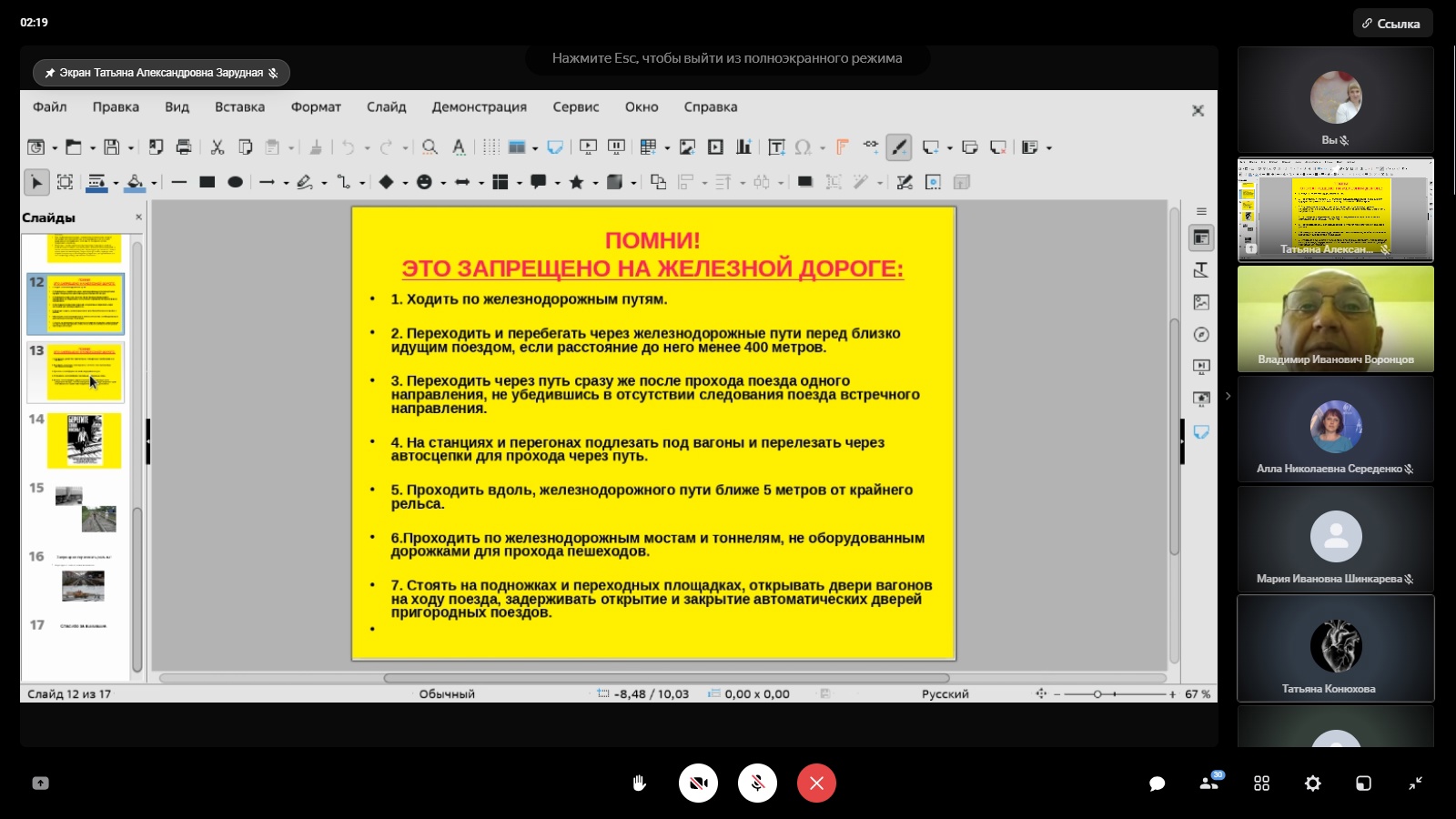Image resolution: width=1456 pixels, height=819 pixels.
Task: Select slide 14 thumbnail
Action: click(84, 440)
